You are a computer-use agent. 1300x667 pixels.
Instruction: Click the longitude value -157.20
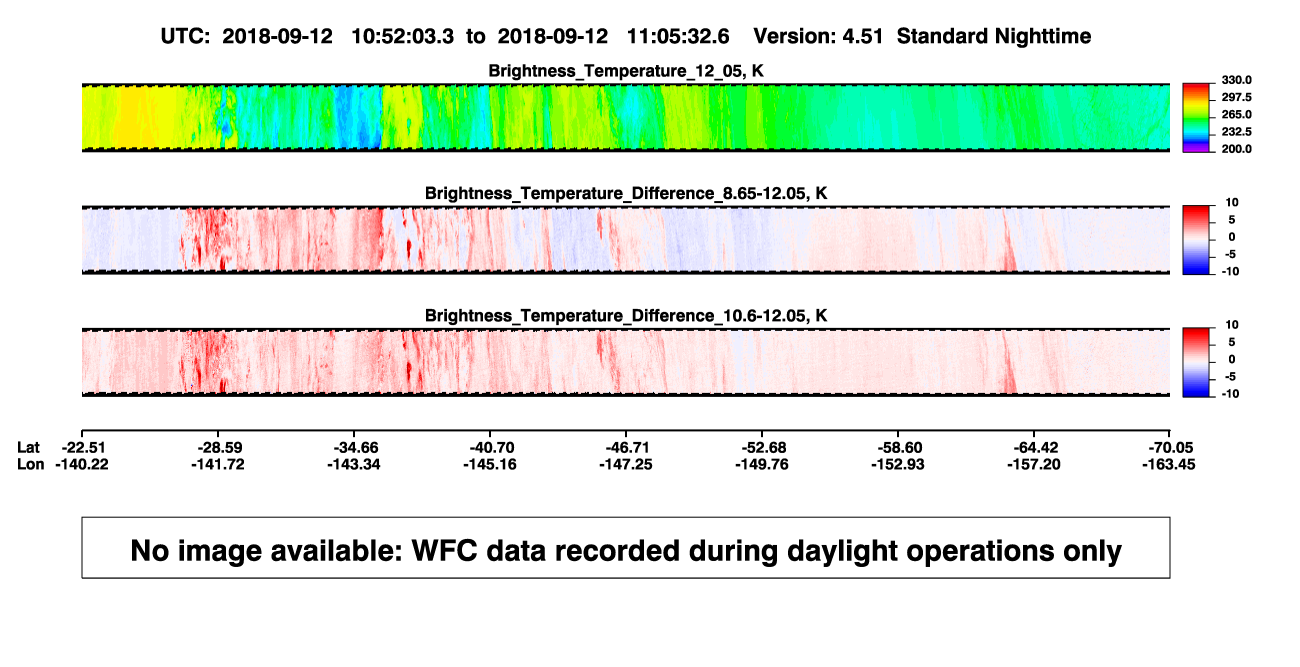(1036, 464)
